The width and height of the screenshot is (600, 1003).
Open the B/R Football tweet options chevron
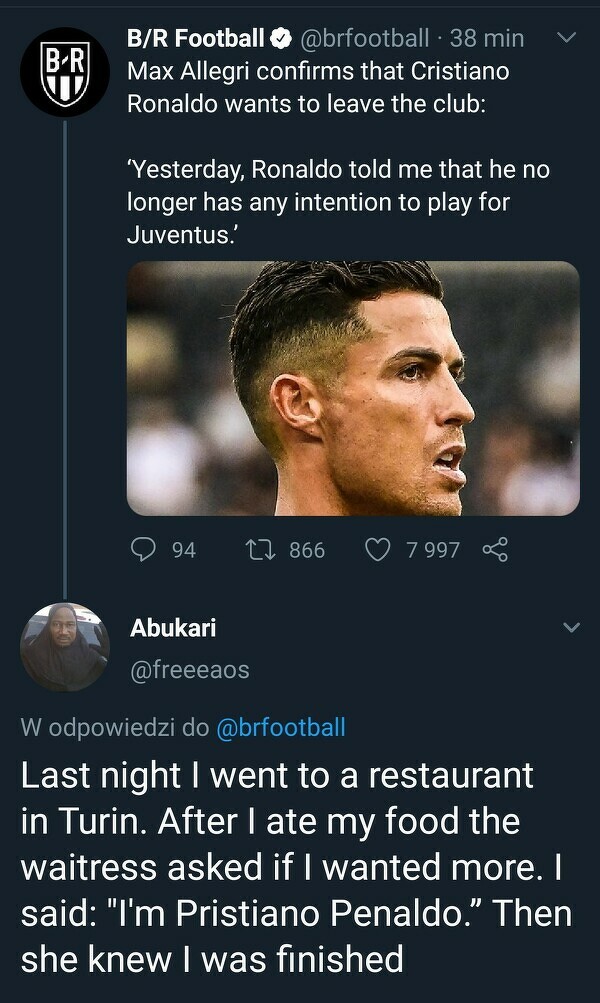point(566,38)
